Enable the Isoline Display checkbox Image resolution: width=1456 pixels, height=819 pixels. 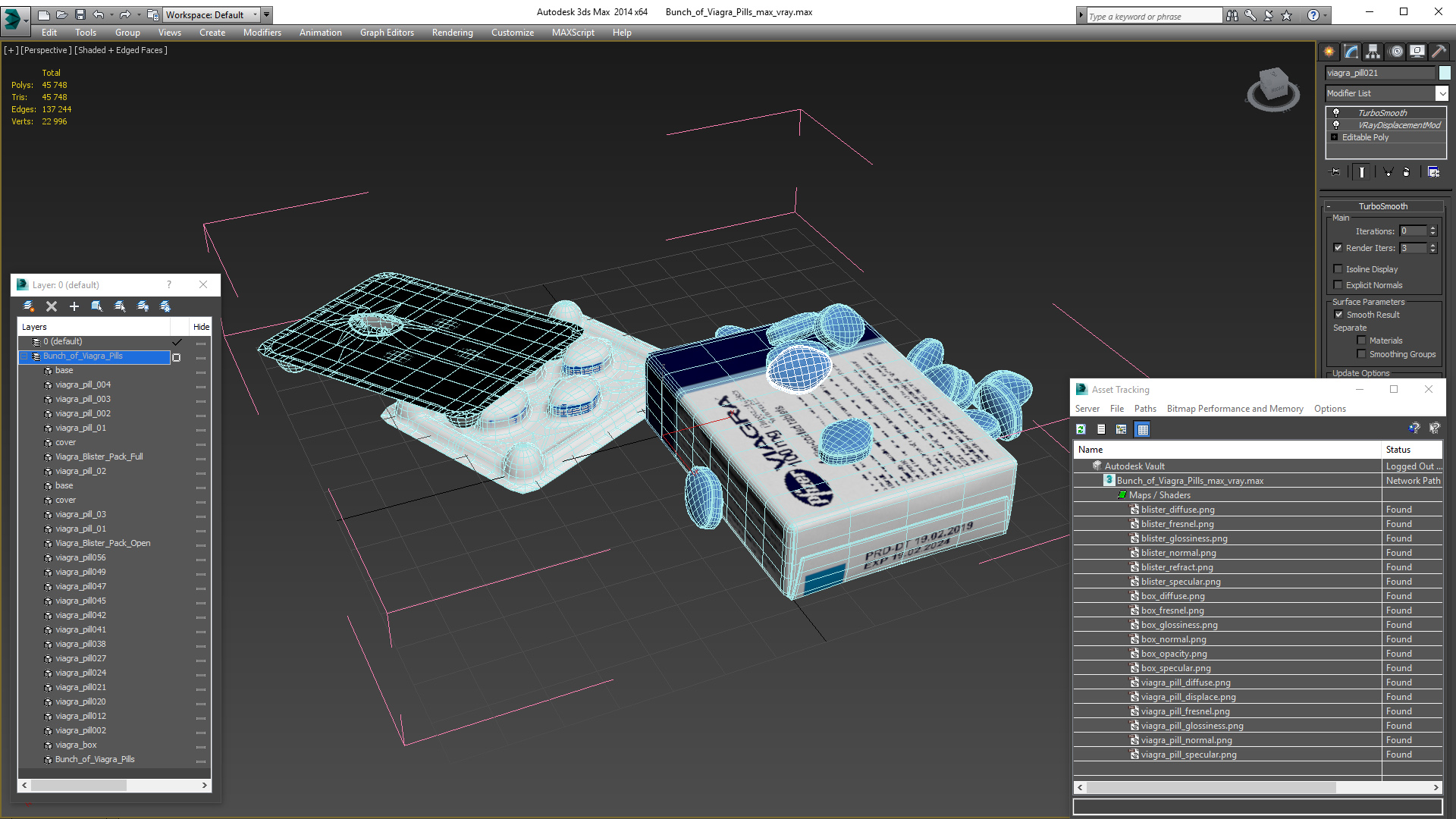click(x=1338, y=269)
